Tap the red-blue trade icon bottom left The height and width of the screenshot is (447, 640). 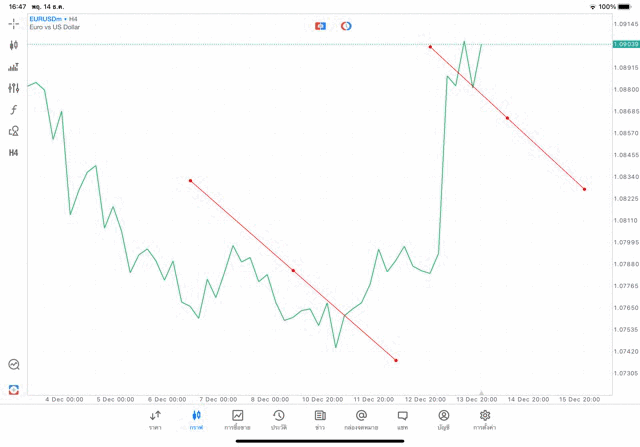[14, 389]
